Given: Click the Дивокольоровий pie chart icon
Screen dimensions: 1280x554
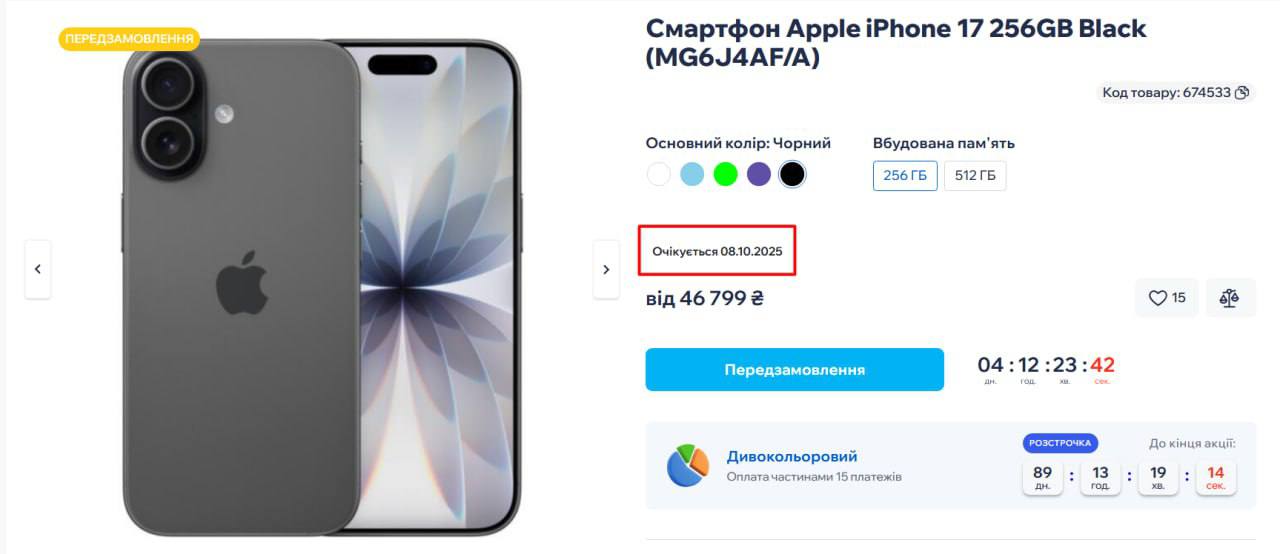Looking at the screenshot, I should point(688,465).
